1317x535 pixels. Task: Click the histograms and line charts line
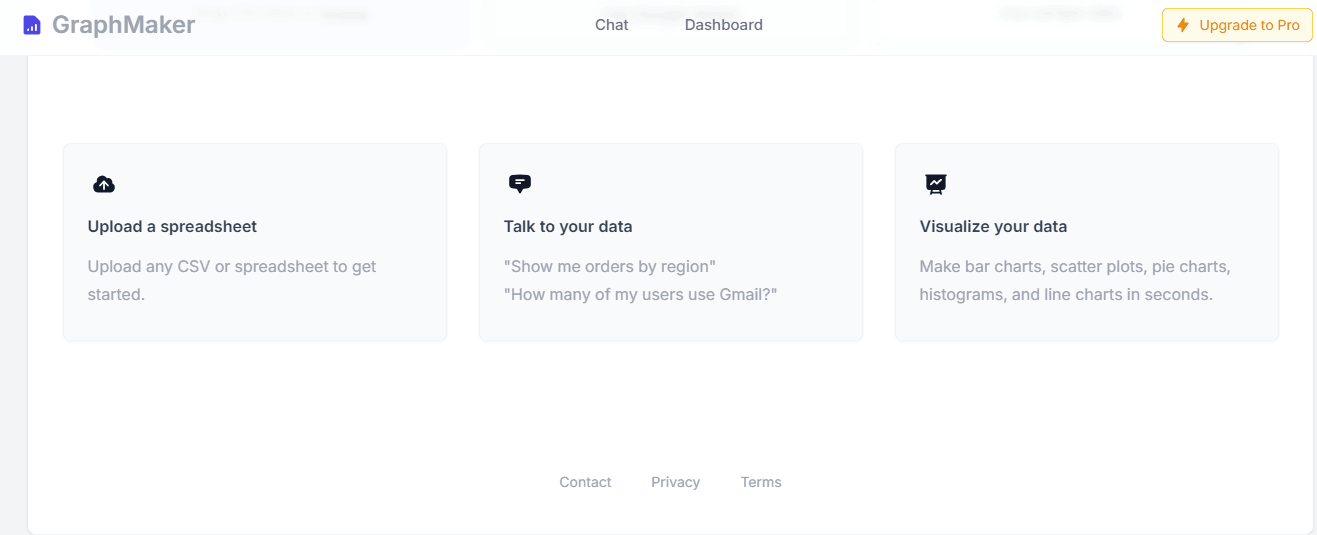pos(1066,295)
